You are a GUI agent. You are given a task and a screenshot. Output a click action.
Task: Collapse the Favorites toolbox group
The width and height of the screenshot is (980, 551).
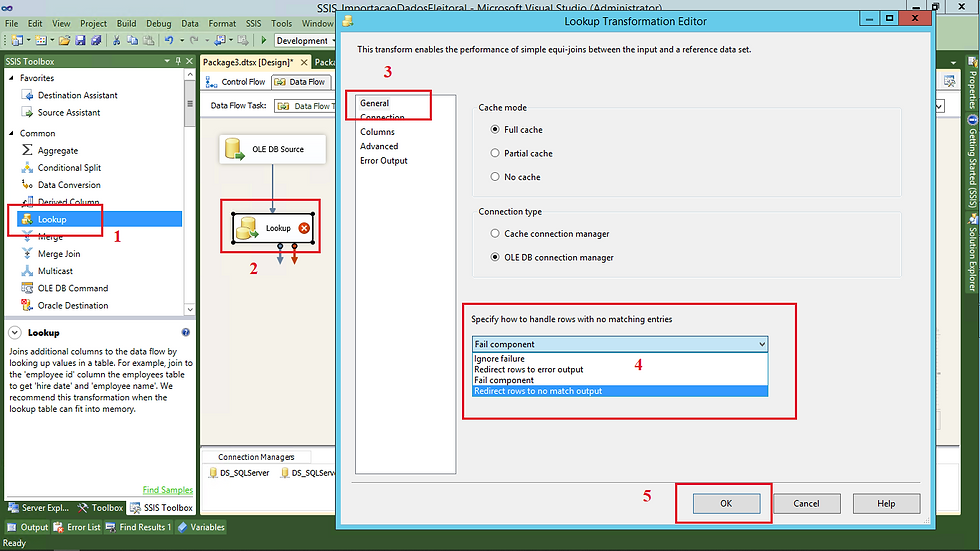pyautogui.click(x=11, y=78)
